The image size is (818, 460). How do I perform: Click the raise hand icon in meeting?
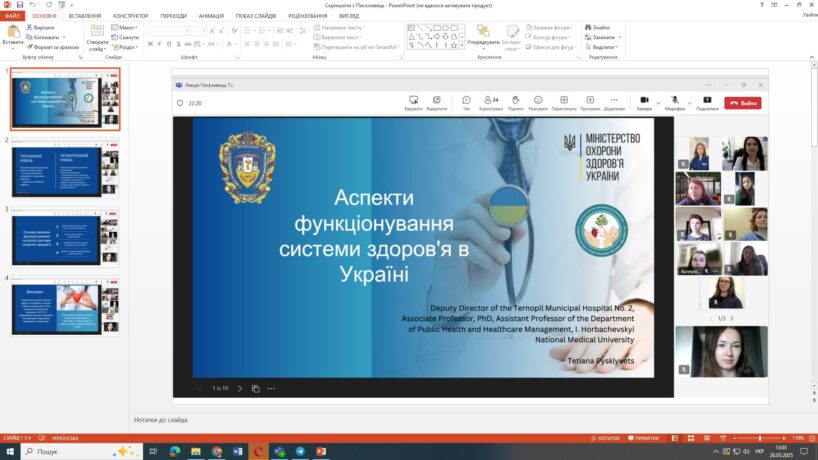[x=515, y=100]
